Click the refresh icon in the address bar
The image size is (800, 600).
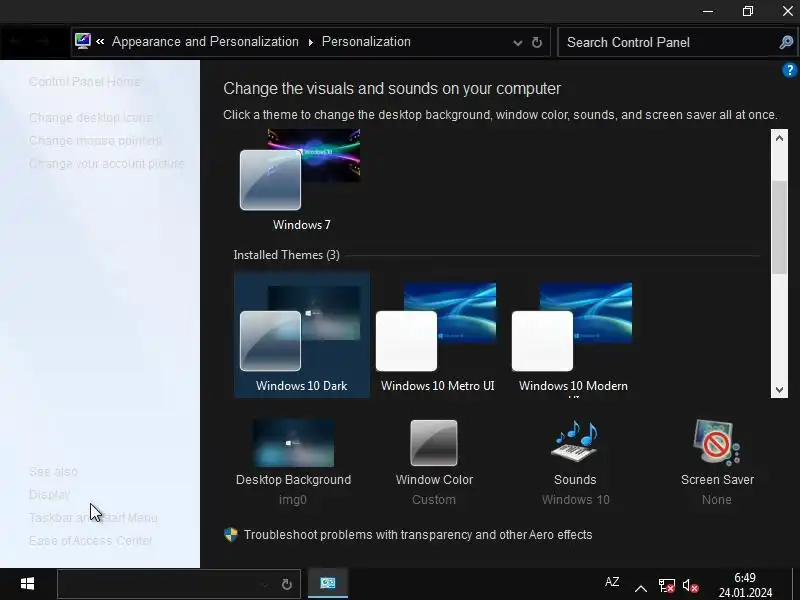point(537,42)
